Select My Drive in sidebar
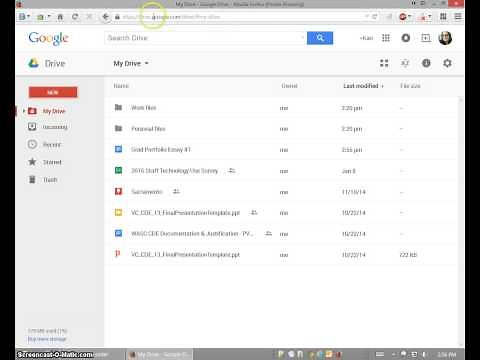 tap(54, 111)
